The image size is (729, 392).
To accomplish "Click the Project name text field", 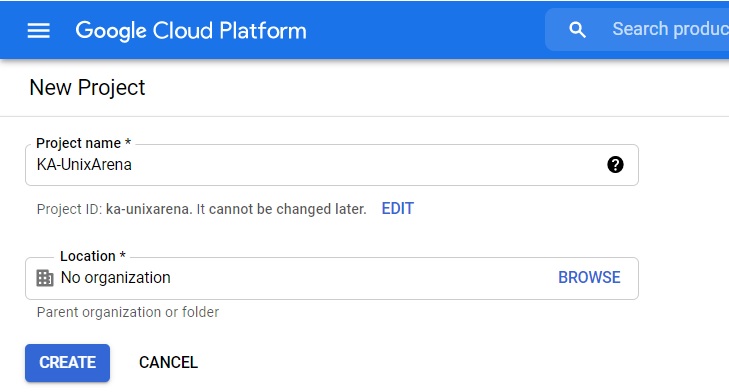I will tap(331, 165).
